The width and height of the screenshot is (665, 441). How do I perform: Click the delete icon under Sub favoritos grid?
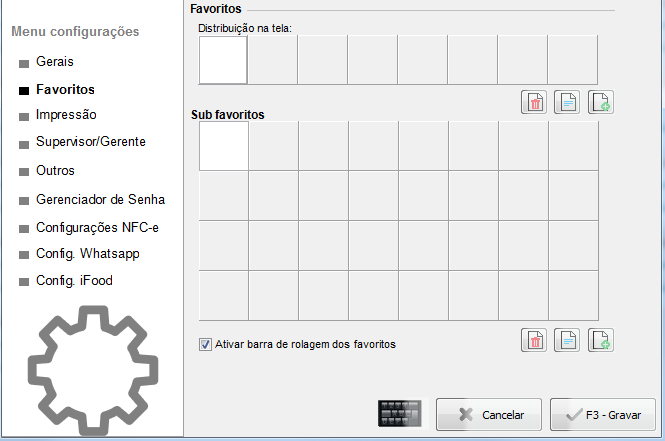(x=534, y=340)
